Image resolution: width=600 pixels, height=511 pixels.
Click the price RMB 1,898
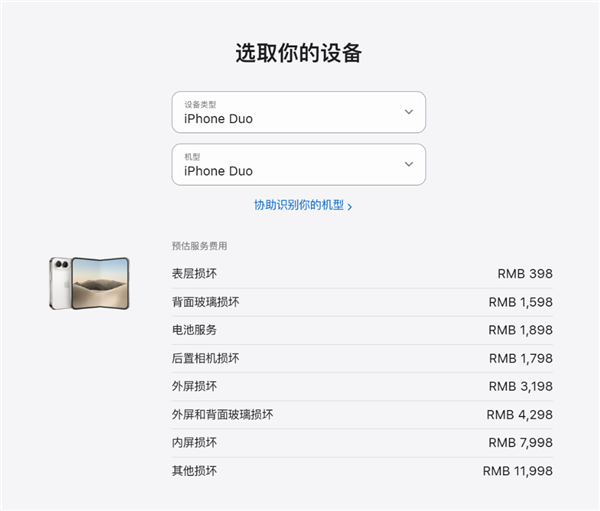click(520, 330)
